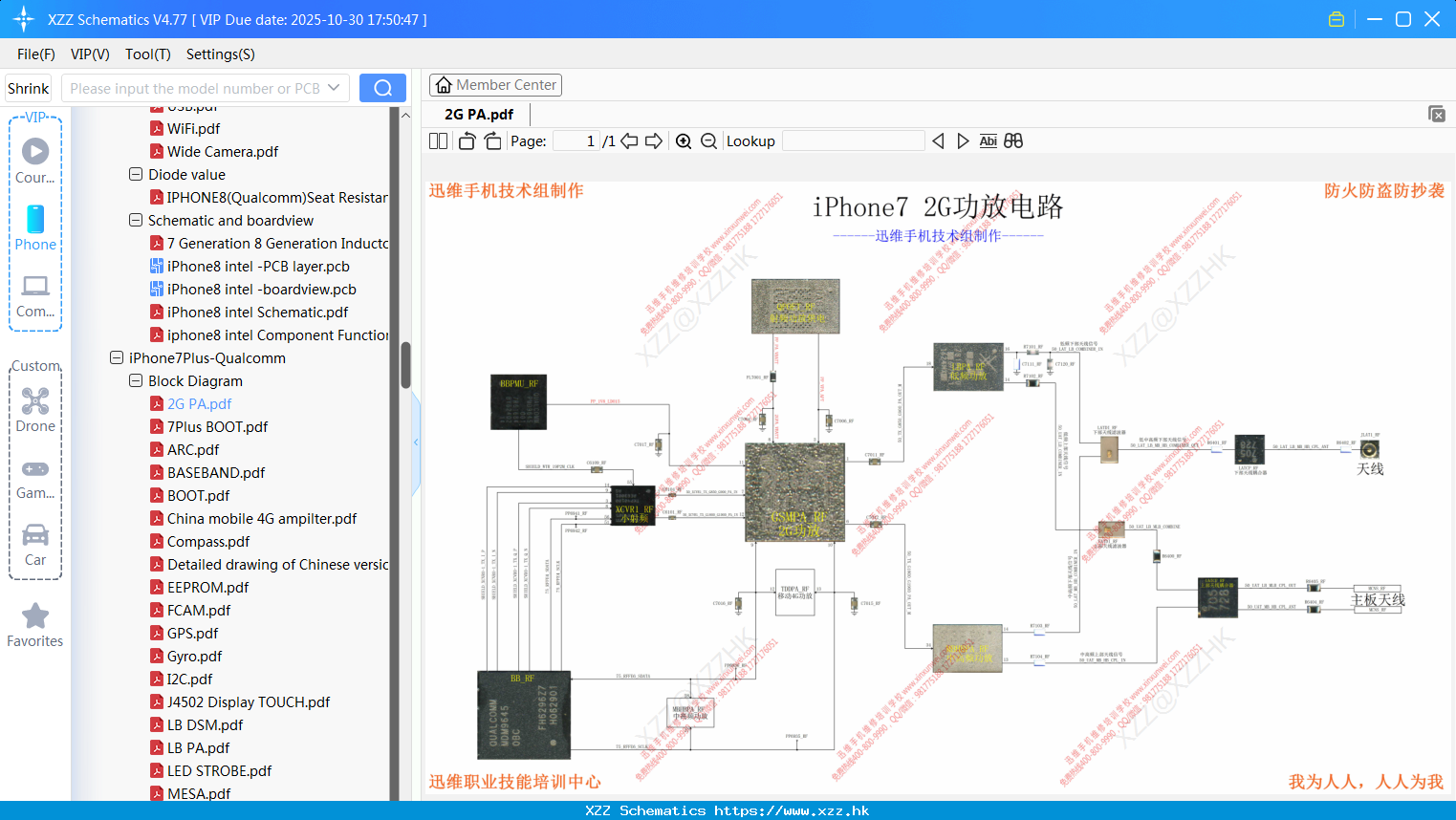Zoom out of the schematic

point(708,140)
